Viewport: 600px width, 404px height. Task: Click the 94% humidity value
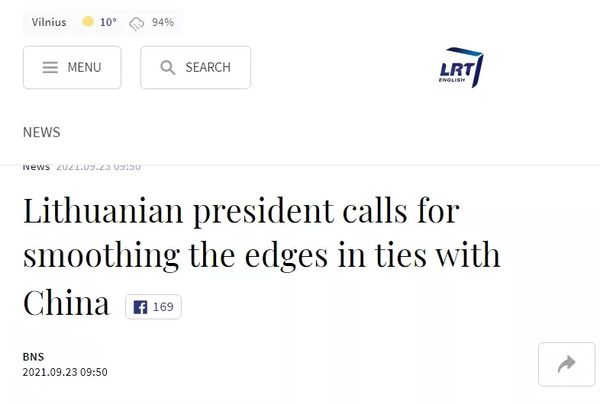(x=163, y=22)
